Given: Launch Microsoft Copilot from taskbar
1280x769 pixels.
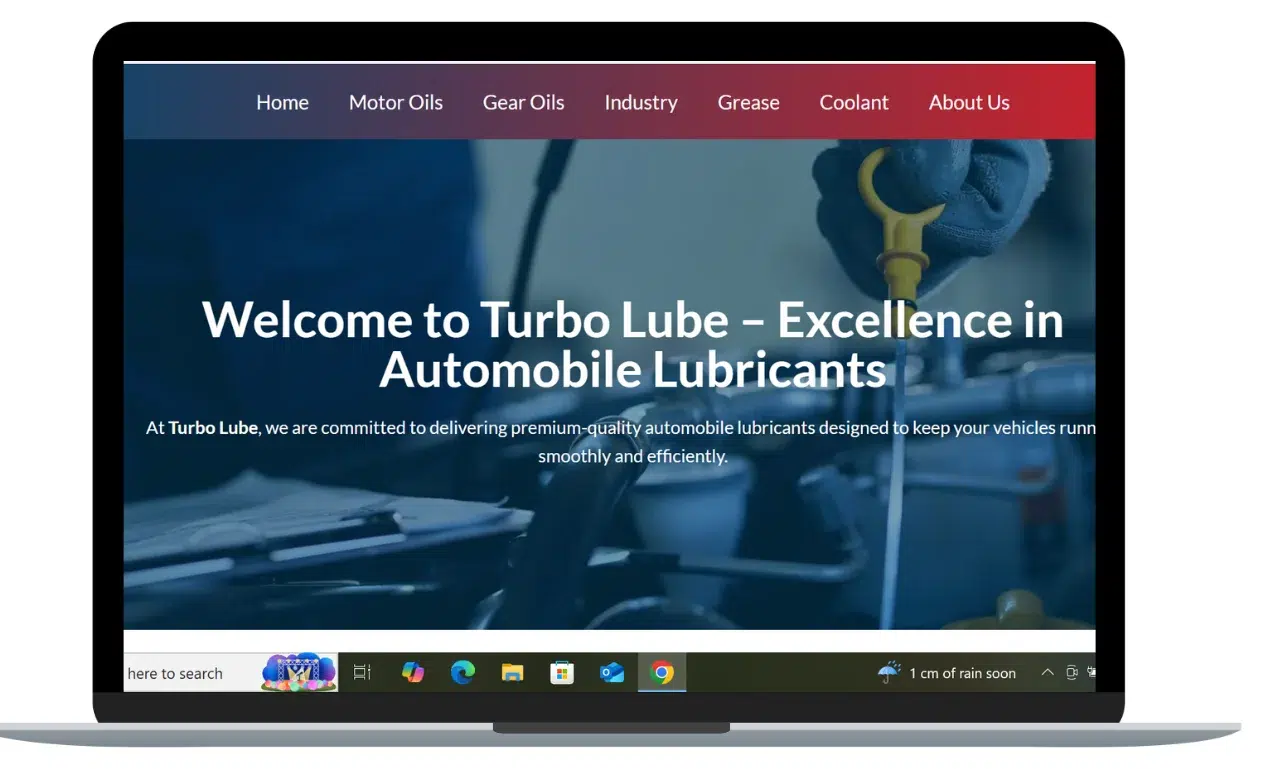Looking at the screenshot, I should click(x=413, y=672).
